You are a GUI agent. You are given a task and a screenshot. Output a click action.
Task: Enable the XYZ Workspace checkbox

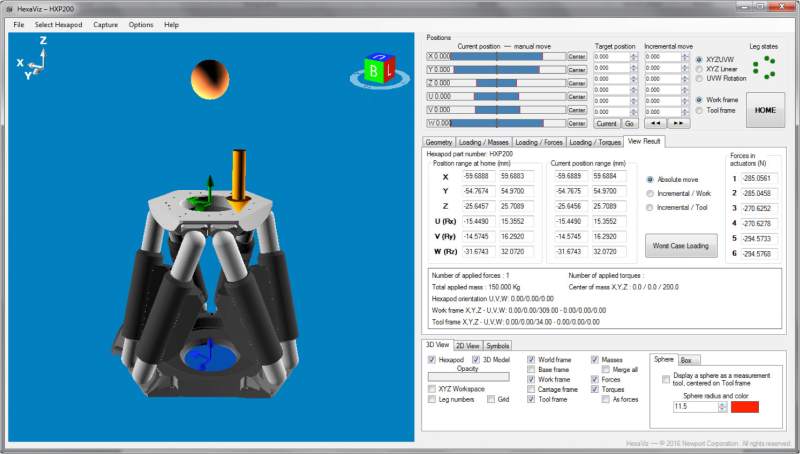click(433, 388)
